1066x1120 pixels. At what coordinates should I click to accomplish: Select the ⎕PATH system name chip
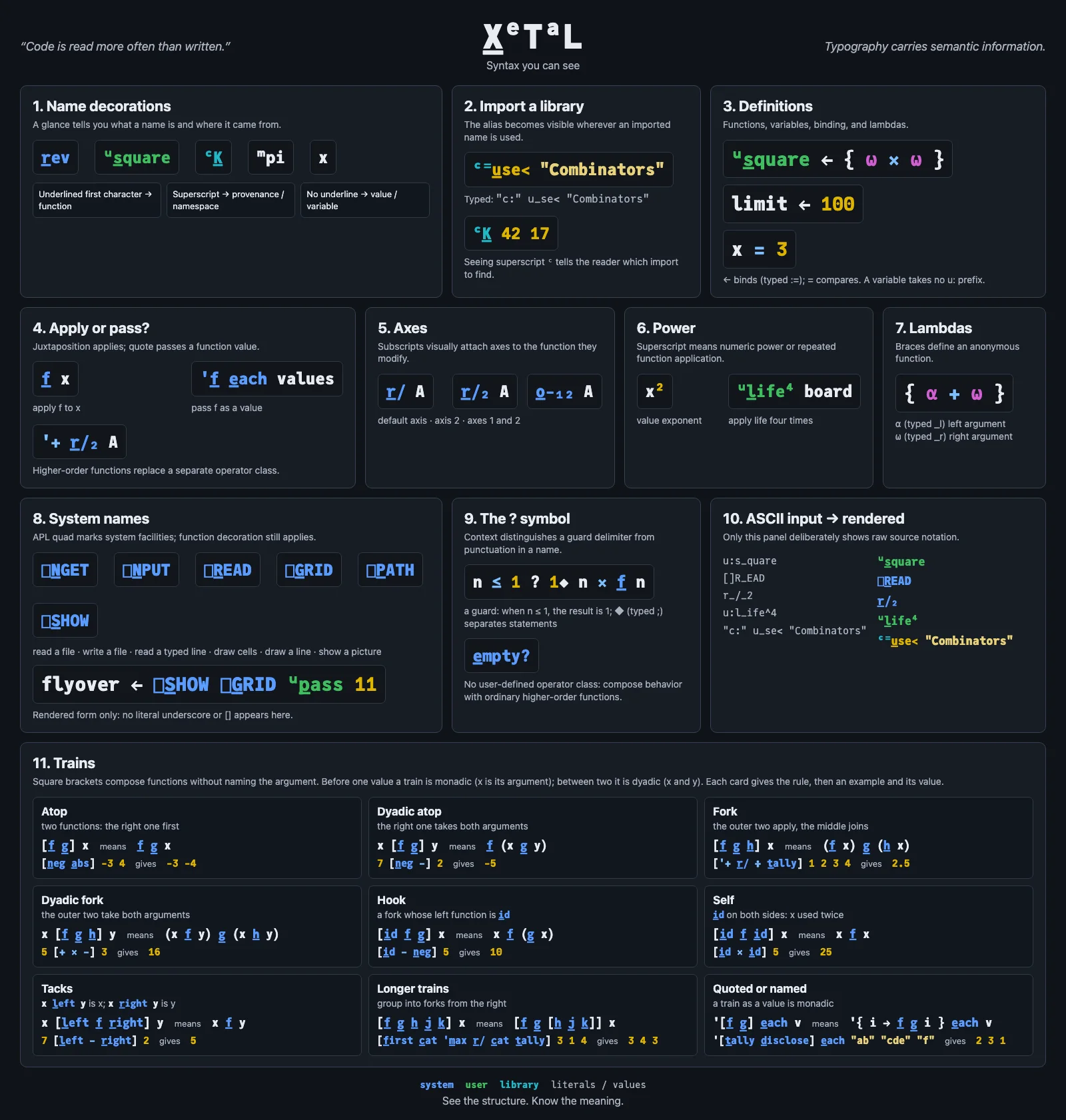pyautogui.click(x=390, y=570)
